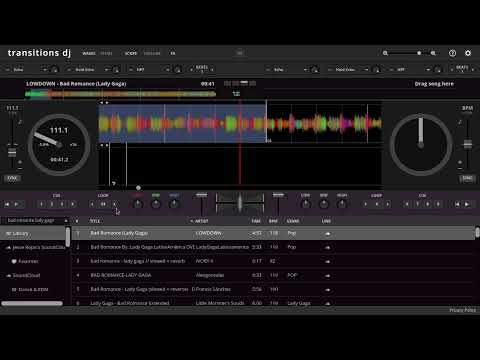Open the Privacy Policy link
The image size is (480, 360).
(463, 310)
